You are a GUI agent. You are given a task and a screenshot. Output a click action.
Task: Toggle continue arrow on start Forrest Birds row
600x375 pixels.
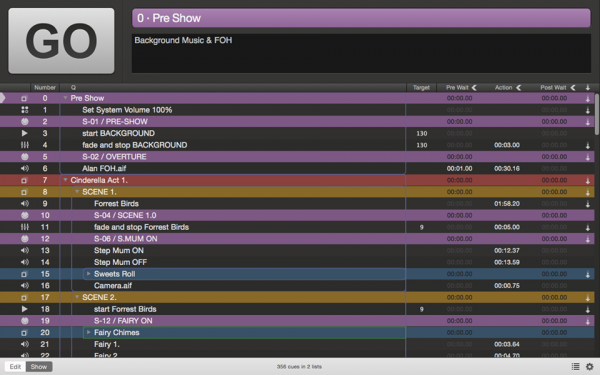point(588,310)
